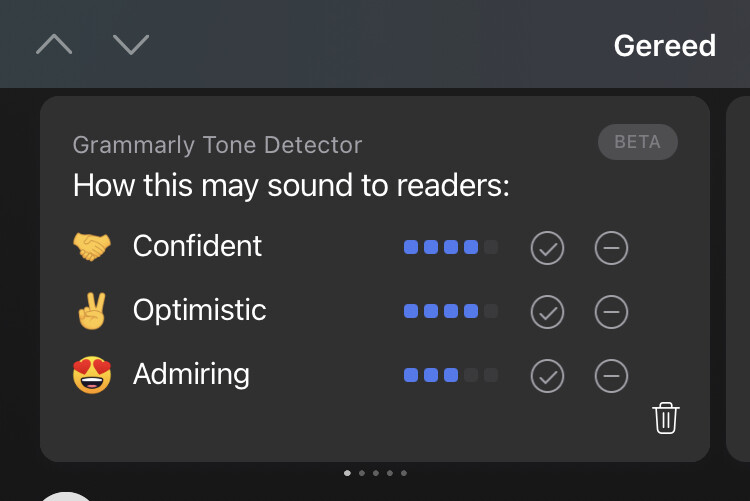The height and width of the screenshot is (501, 750).
Task: Go to the last page indicator dot
Action: point(404,473)
